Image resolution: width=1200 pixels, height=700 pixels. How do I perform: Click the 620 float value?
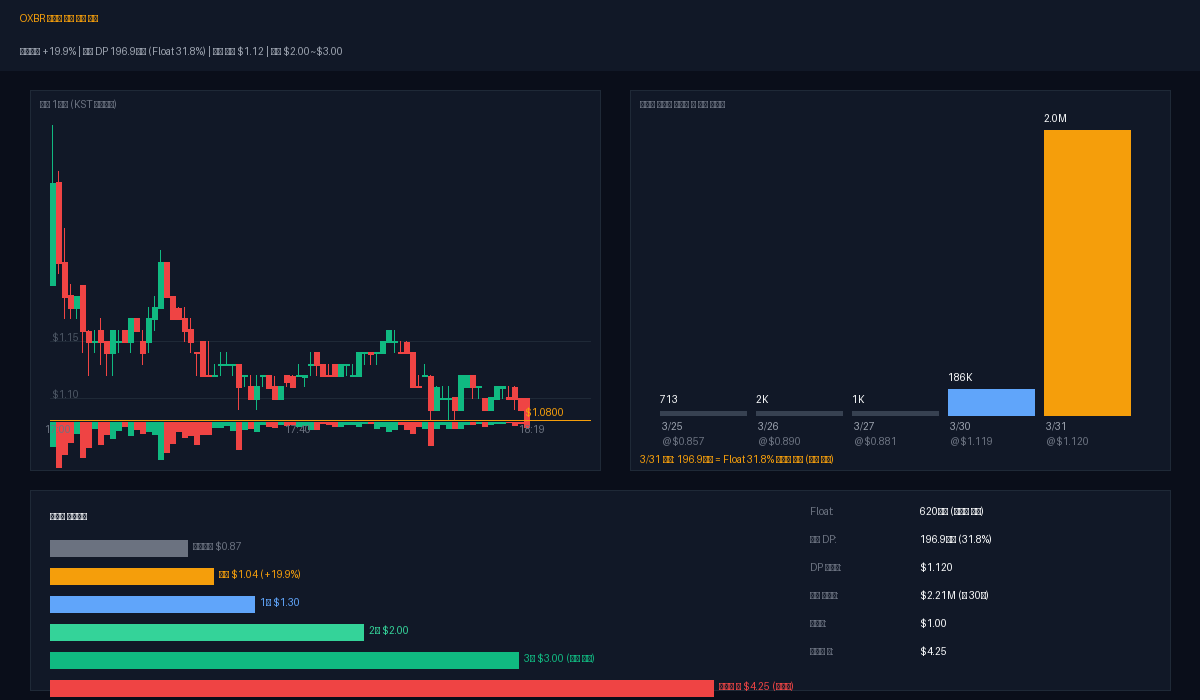952,511
